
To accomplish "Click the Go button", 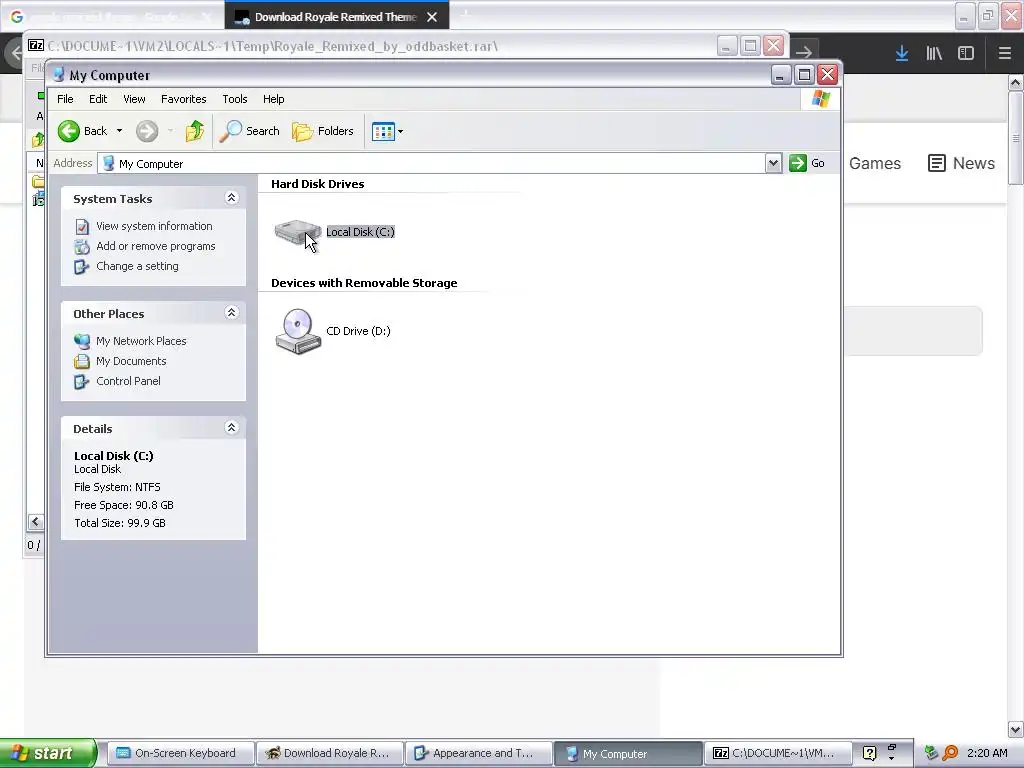I will pos(807,163).
